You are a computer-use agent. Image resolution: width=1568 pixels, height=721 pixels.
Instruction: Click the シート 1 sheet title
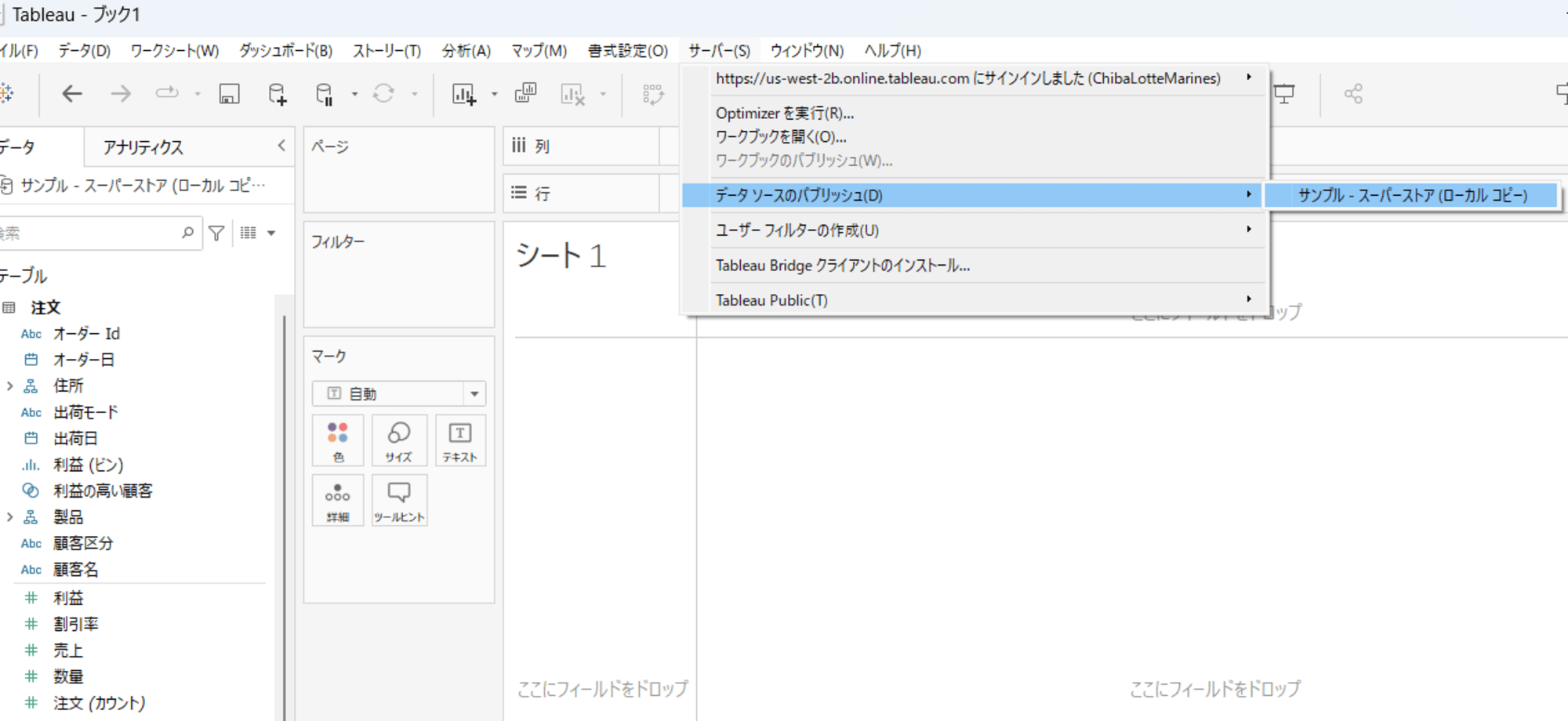561,256
